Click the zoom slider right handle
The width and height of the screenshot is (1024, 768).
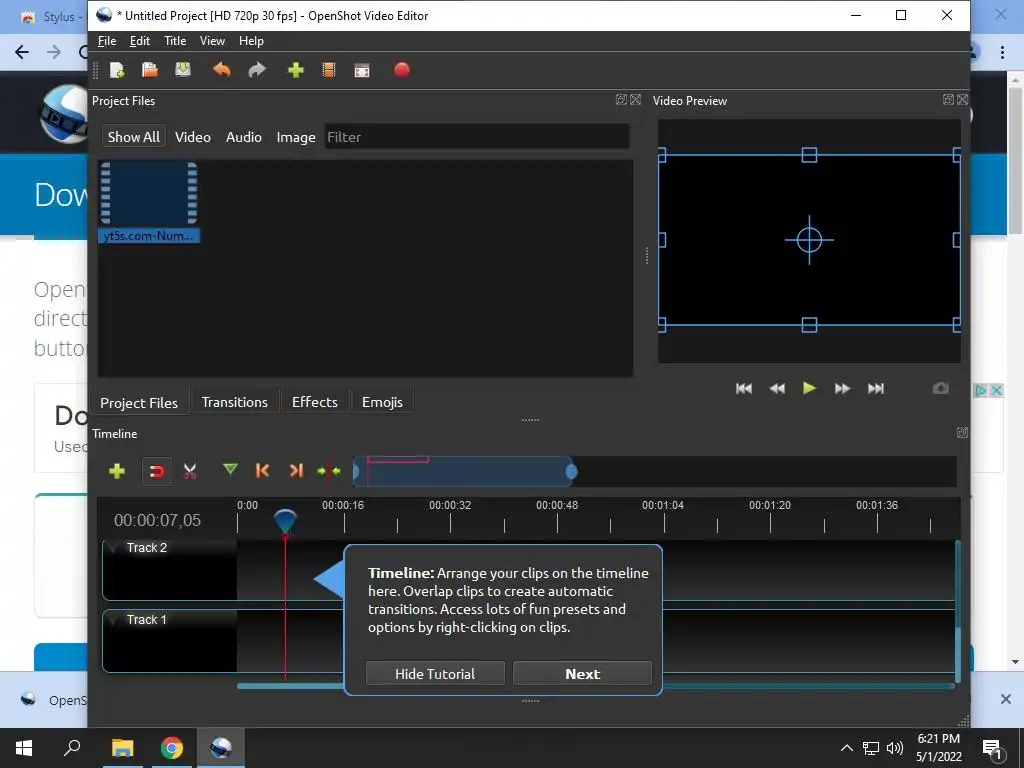pos(571,471)
